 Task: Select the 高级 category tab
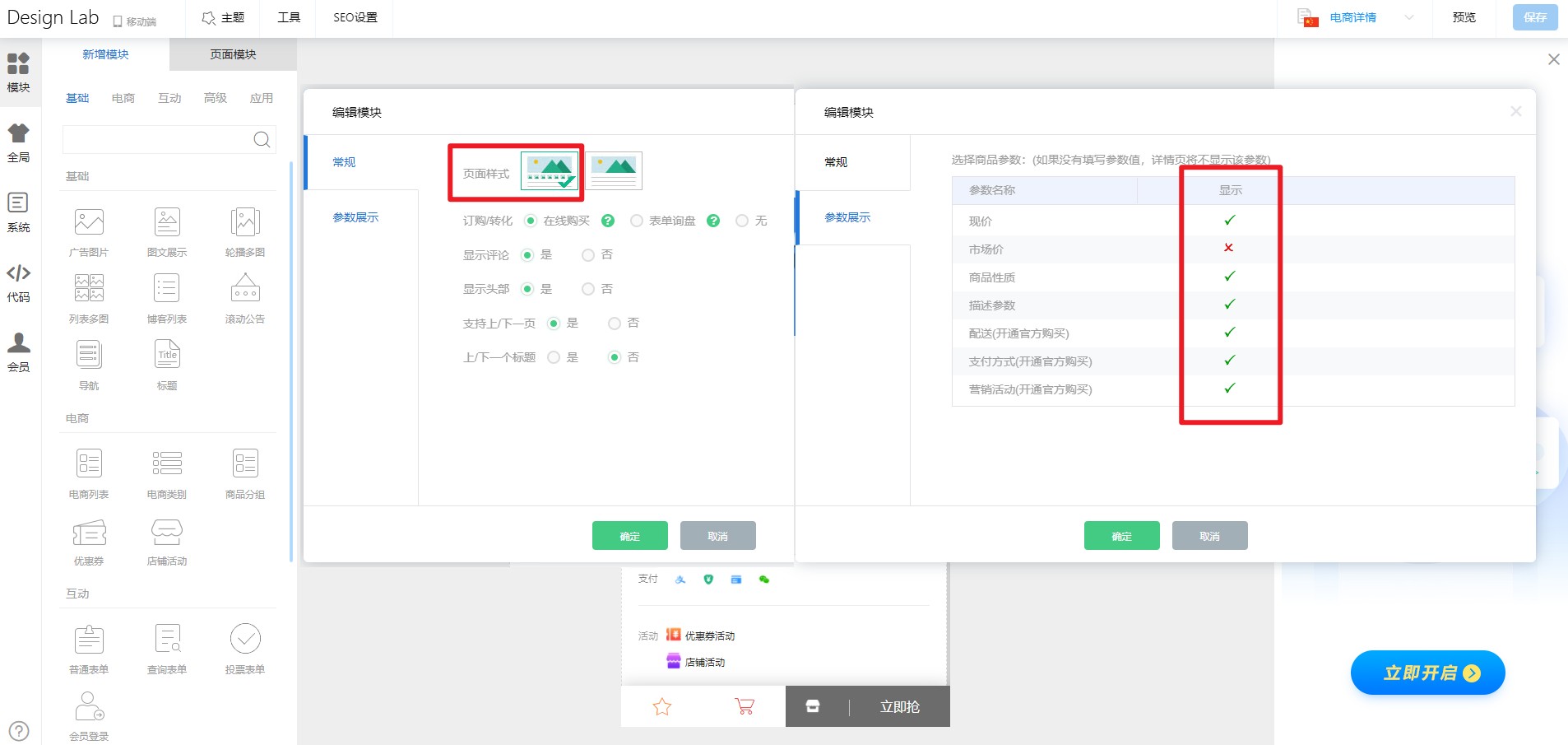click(216, 98)
